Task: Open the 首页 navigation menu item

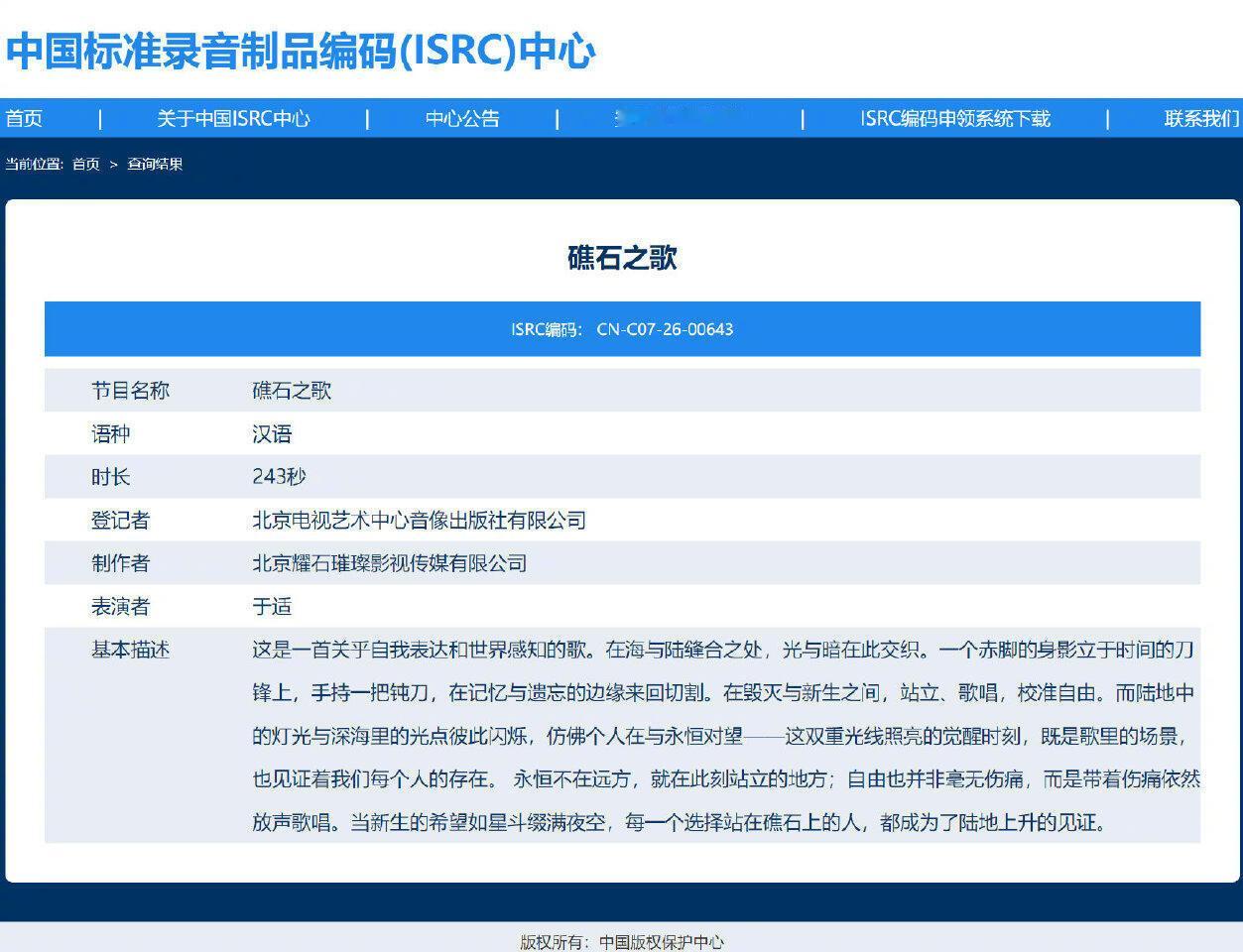Action: pyautogui.click(x=23, y=119)
